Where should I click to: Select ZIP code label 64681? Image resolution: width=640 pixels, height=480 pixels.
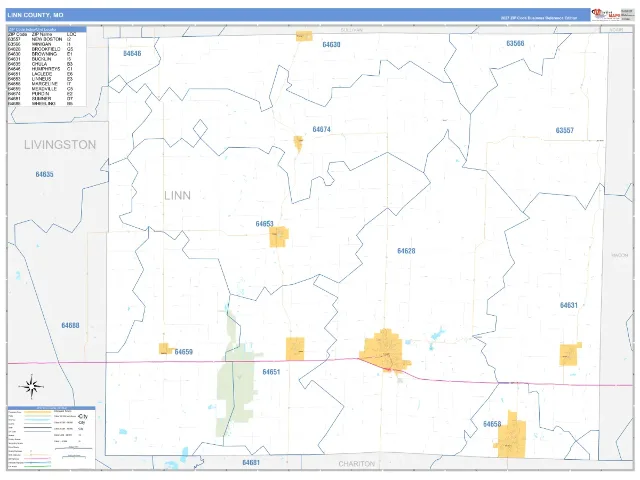[x=251, y=462]
